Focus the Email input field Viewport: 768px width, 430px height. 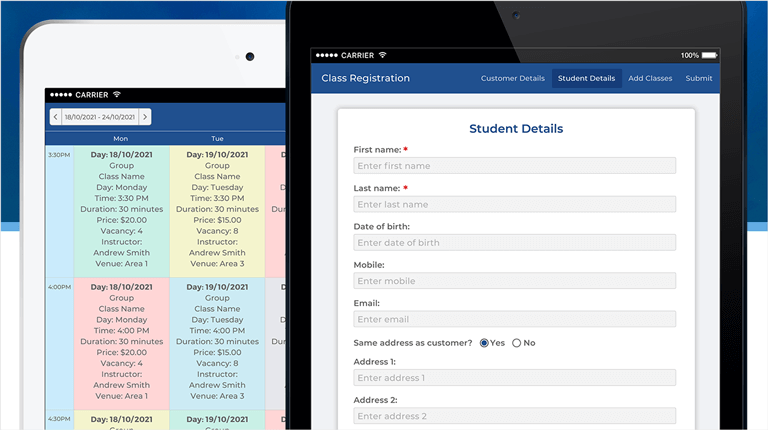pyautogui.click(x=514, y=319)
